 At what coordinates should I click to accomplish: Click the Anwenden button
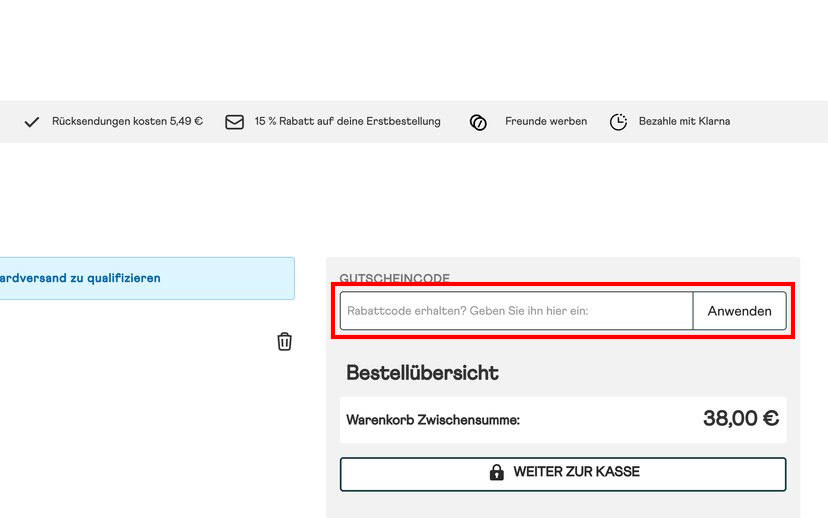coord(739,311)
